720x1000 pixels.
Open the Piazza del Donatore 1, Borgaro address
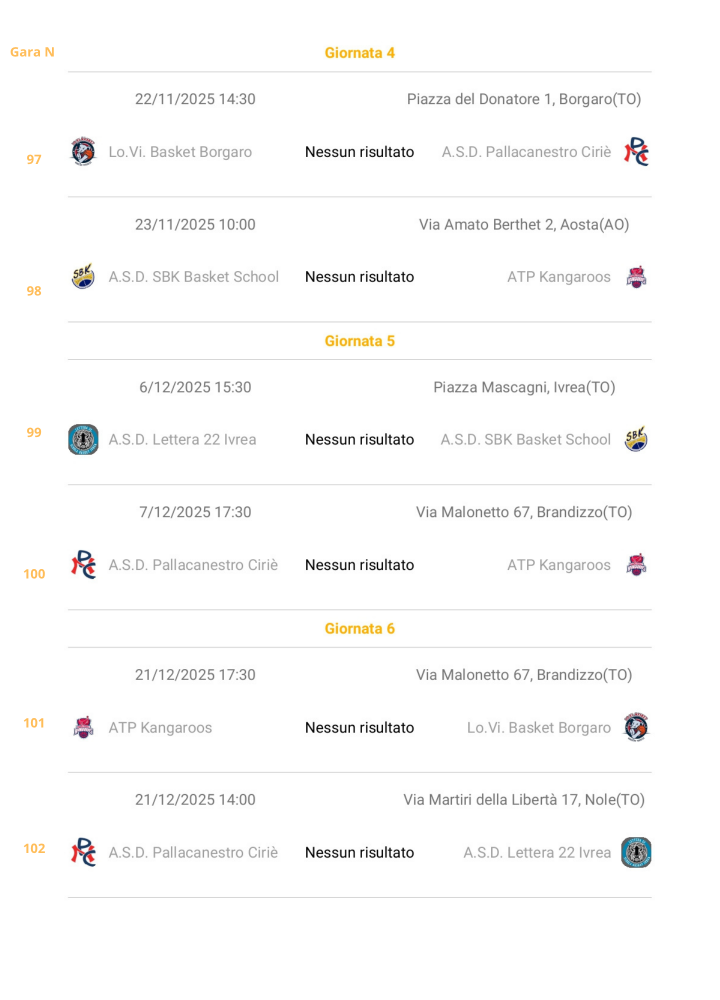[524, 99]
